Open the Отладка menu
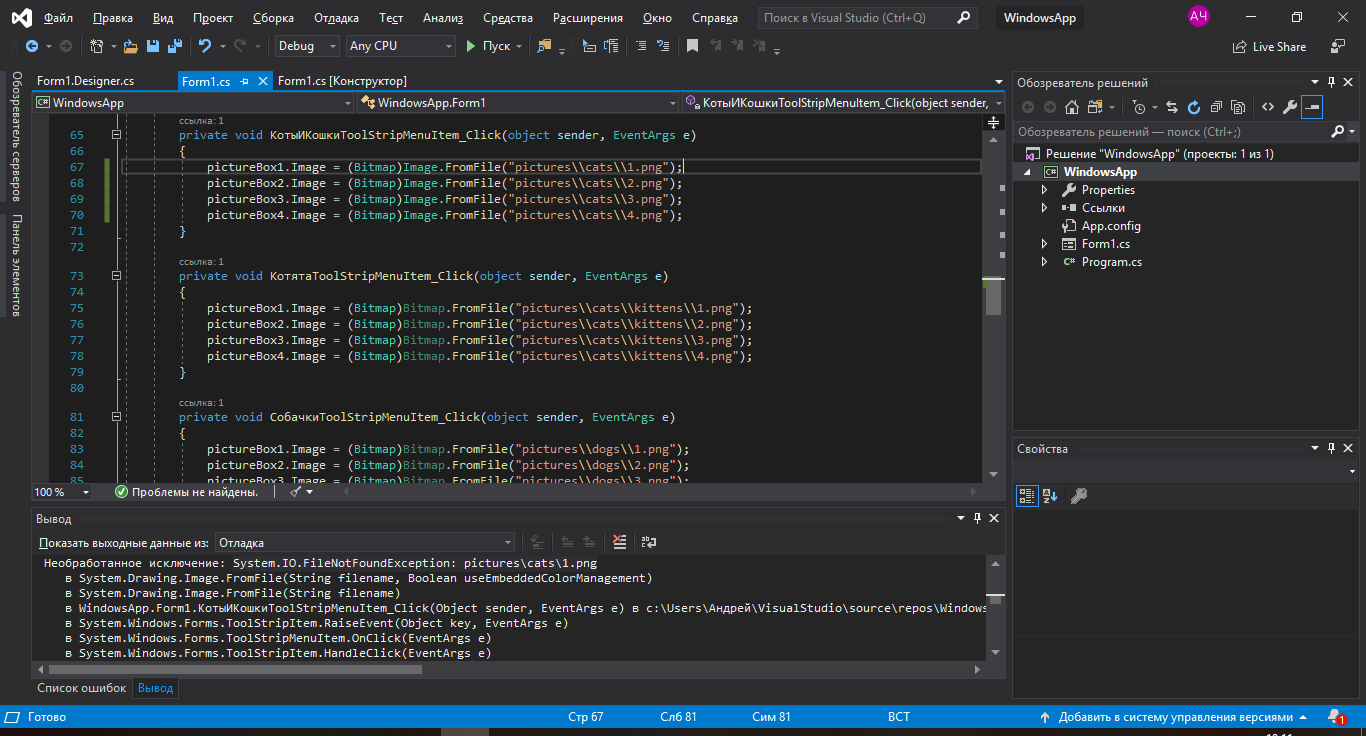This screenshot has width=1366, height=736. 336,18
